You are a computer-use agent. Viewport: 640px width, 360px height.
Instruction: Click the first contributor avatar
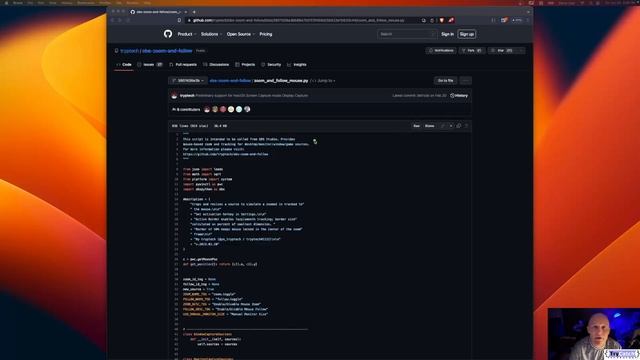[x=207, y=109]
